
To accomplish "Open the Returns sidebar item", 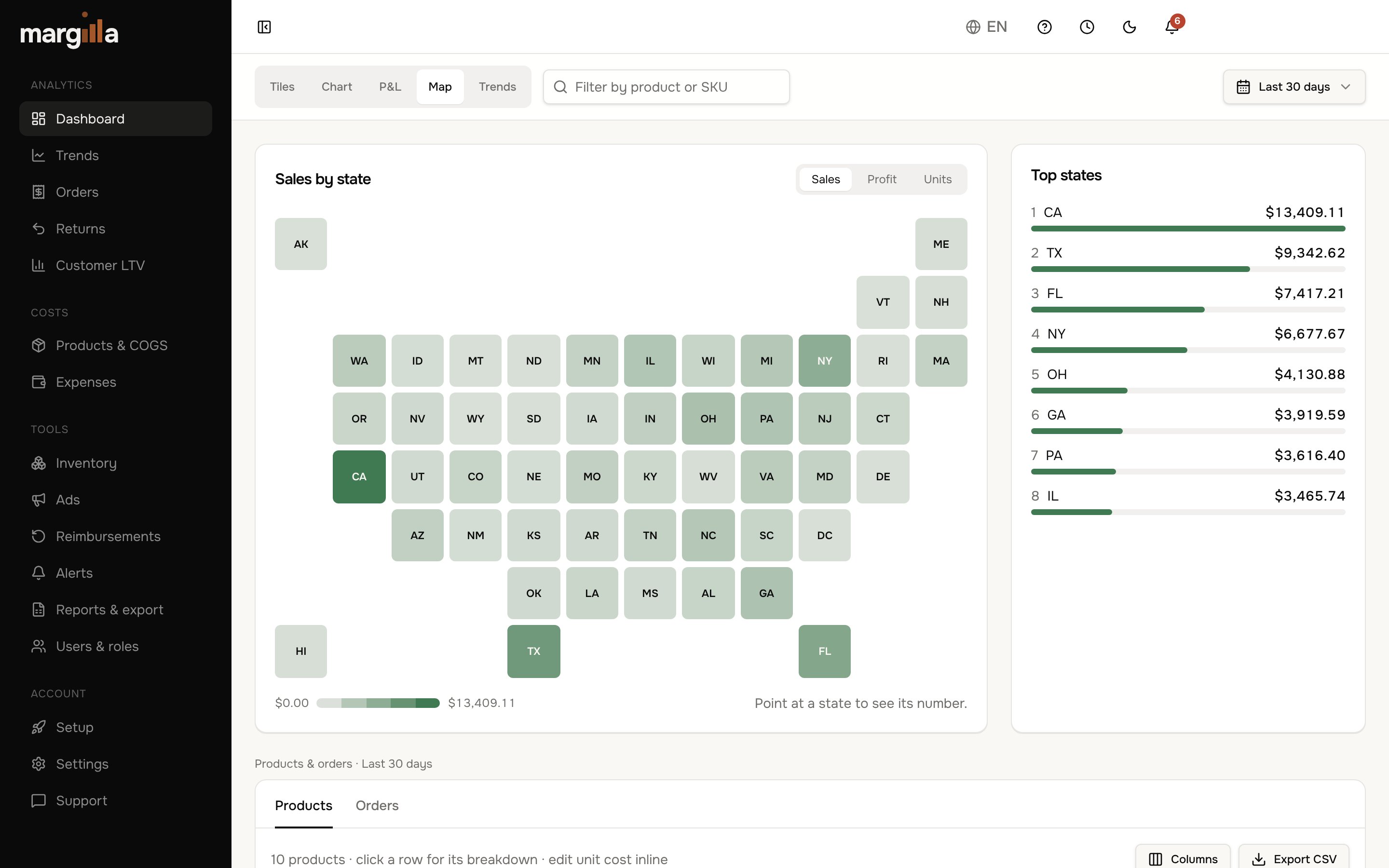I will [115, 229].
